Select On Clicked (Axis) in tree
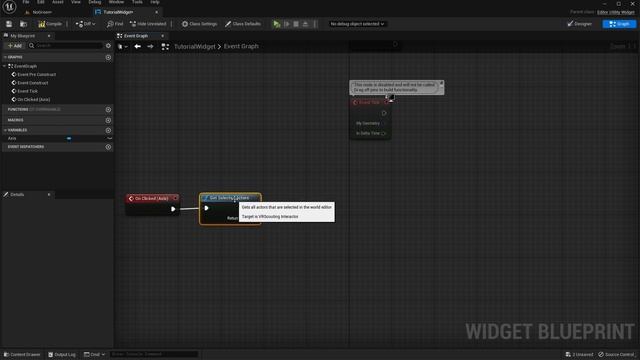Viewport: 640px width, 360px height. coord(33,100)
